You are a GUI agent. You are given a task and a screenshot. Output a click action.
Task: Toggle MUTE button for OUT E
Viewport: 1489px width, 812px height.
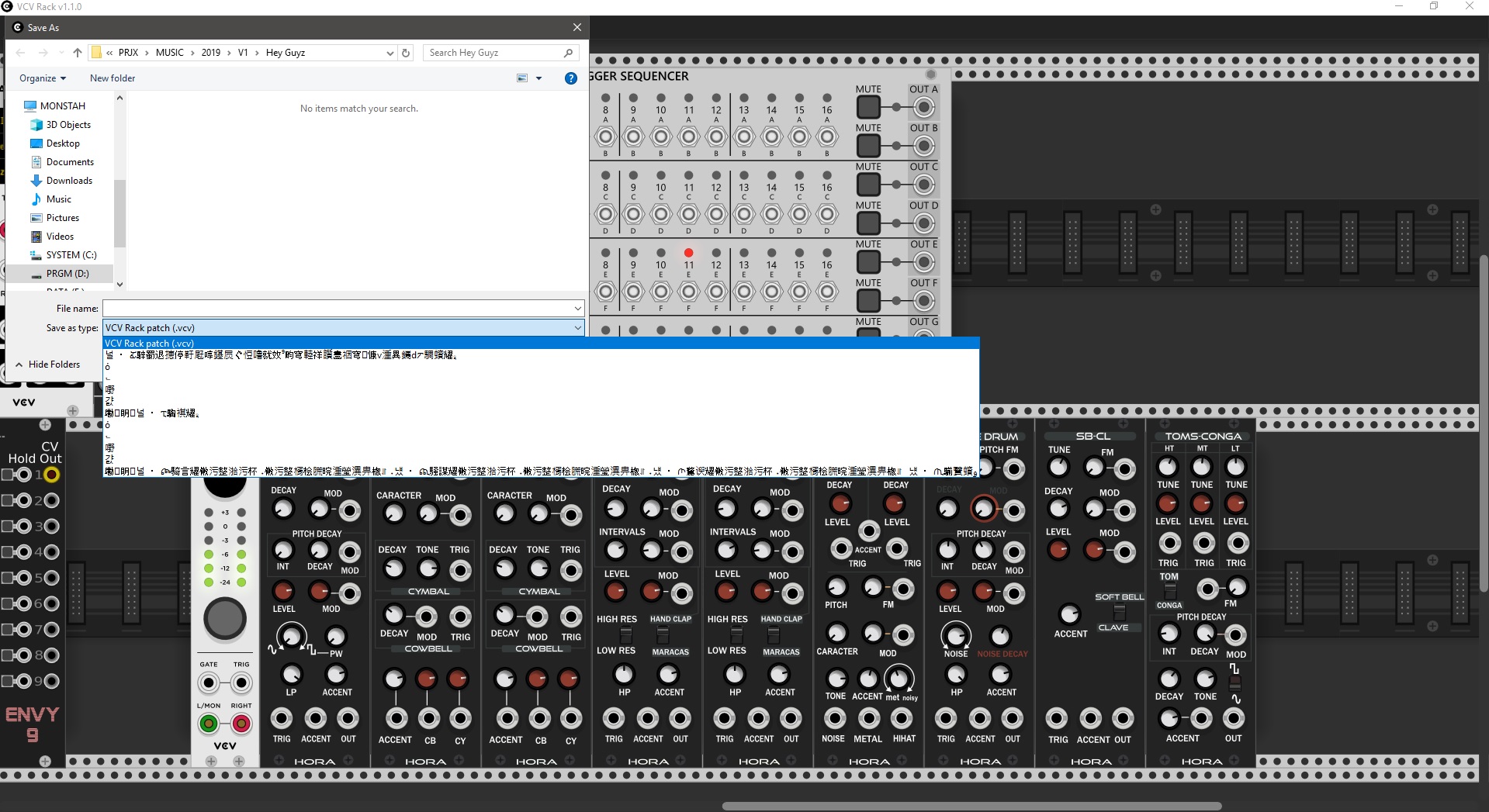[868, 262]
